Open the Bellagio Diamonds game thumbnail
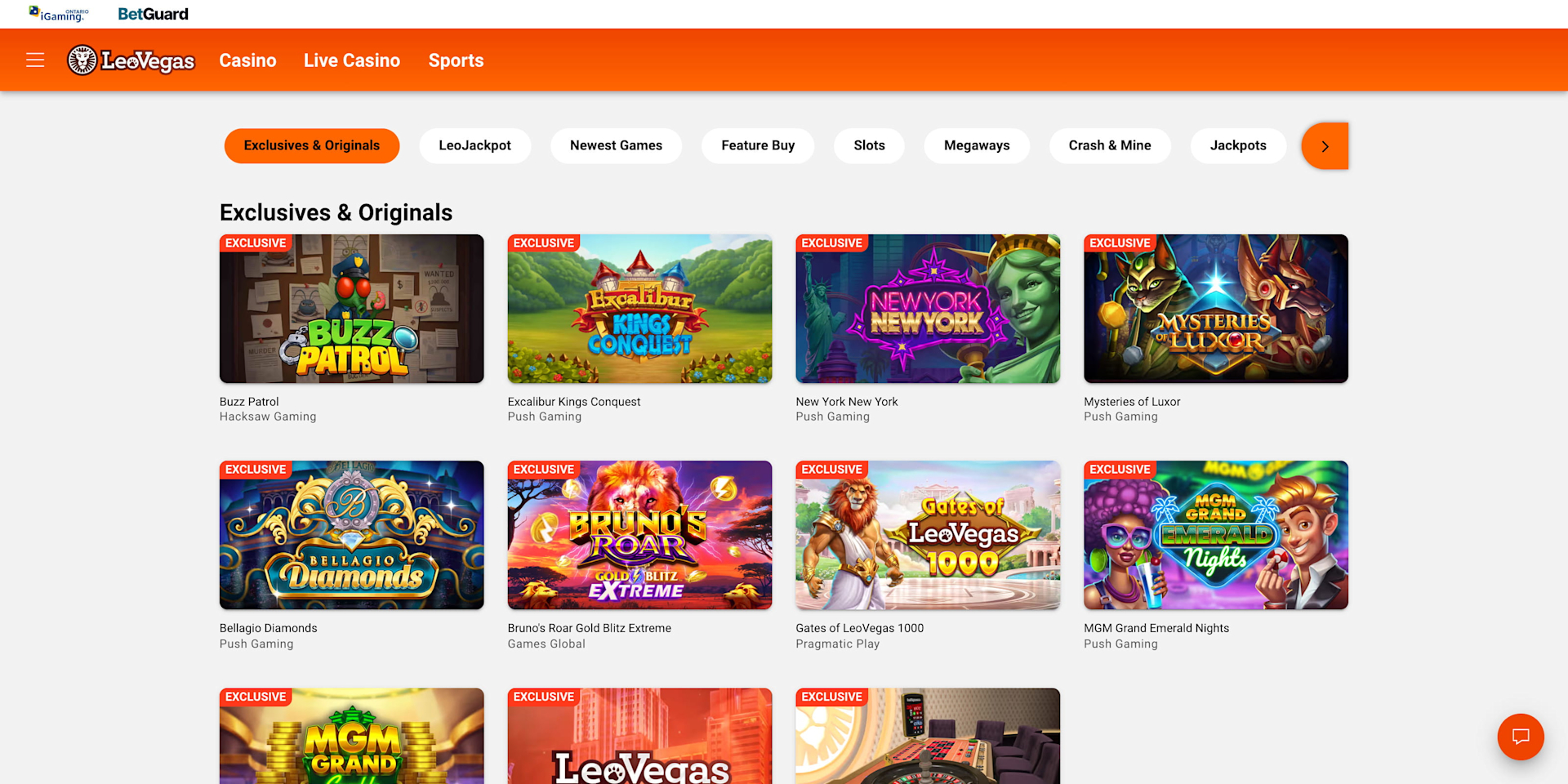 tap(352, 535)
